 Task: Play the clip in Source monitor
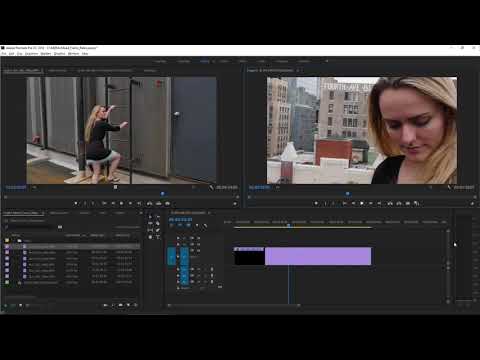tap(121, 203)
